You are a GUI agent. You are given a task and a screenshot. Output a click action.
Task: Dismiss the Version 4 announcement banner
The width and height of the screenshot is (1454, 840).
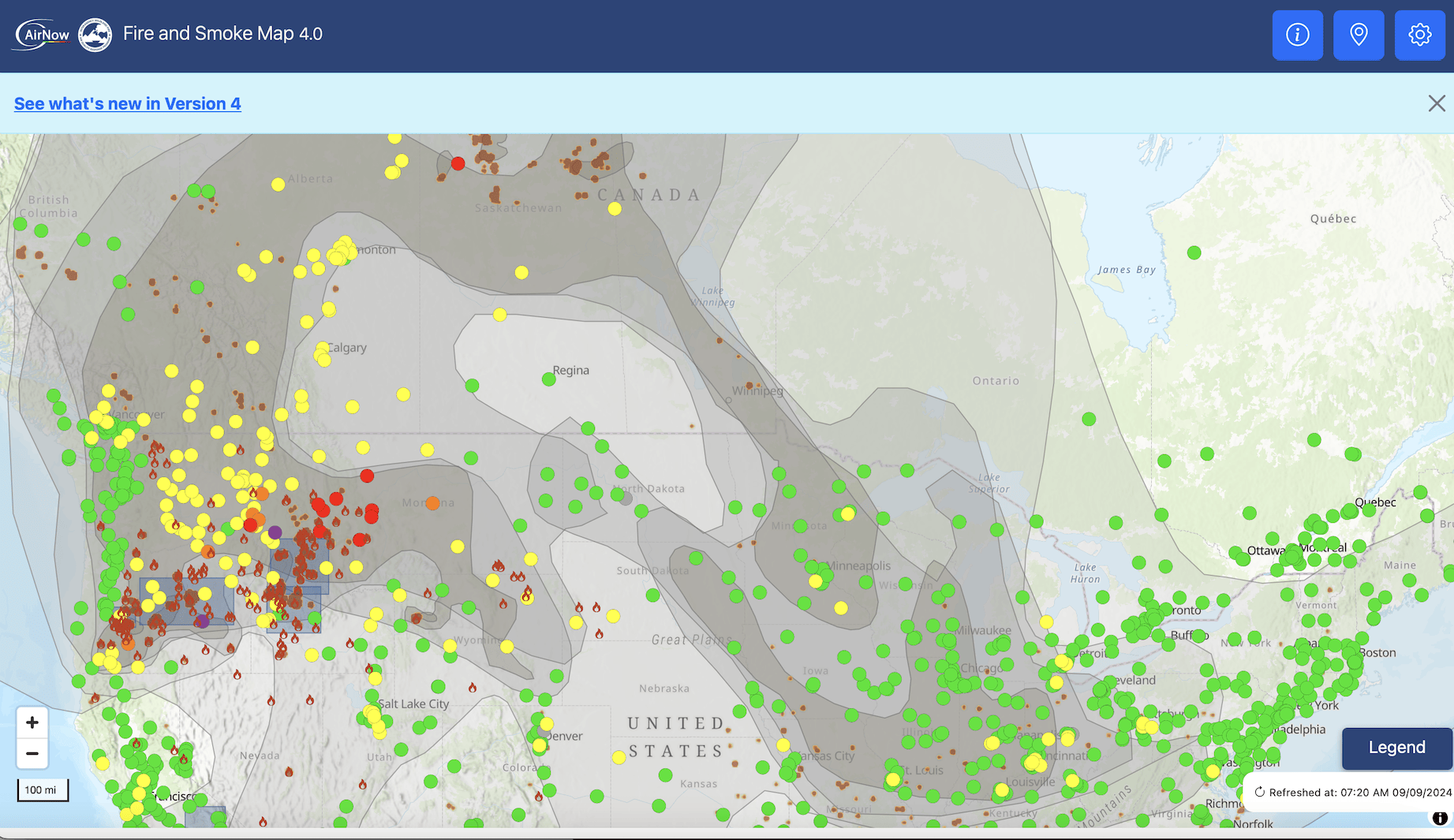tap(1436, 103)
